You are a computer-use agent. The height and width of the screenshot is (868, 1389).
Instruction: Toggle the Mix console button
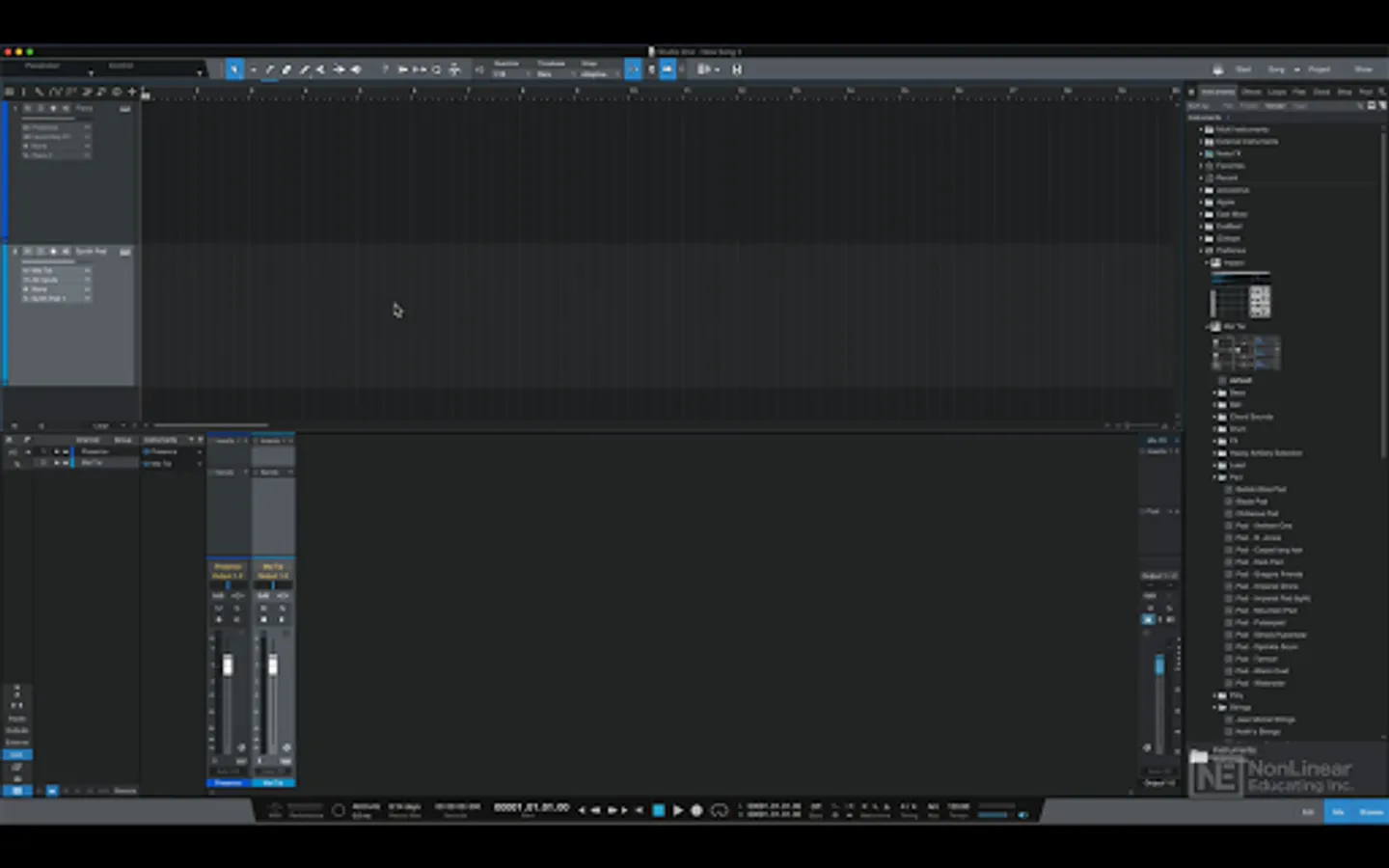[x=1338, y=812]
